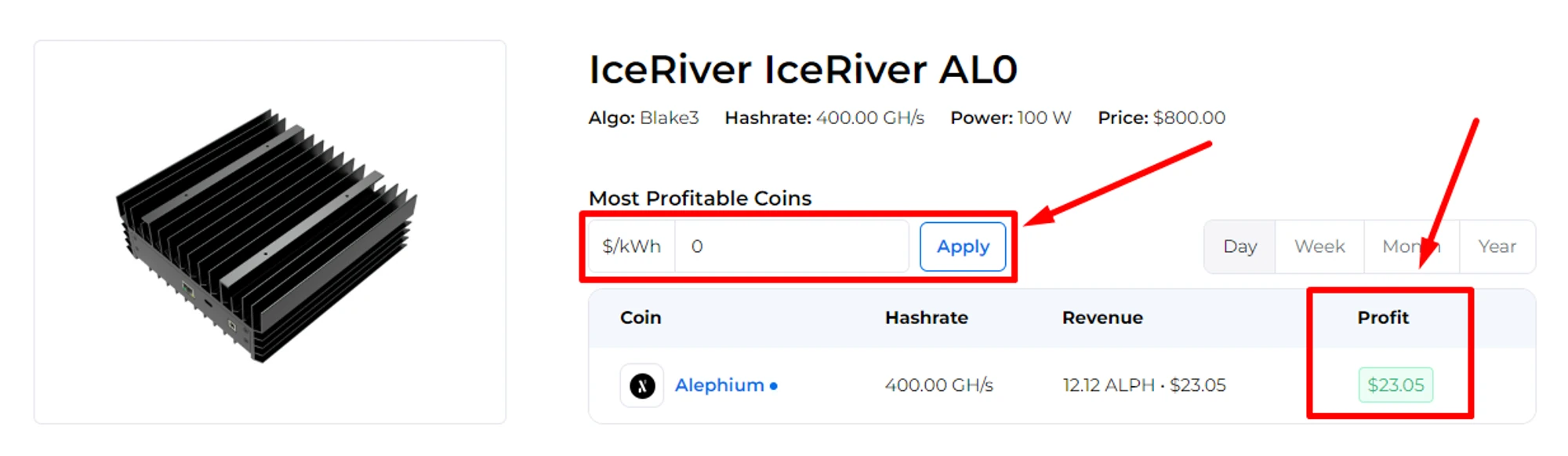Viewport: 1568px width, 456px height.
Task: Click the $800.00 price value
Action: pyautogui.click(x=1189, y=118)
